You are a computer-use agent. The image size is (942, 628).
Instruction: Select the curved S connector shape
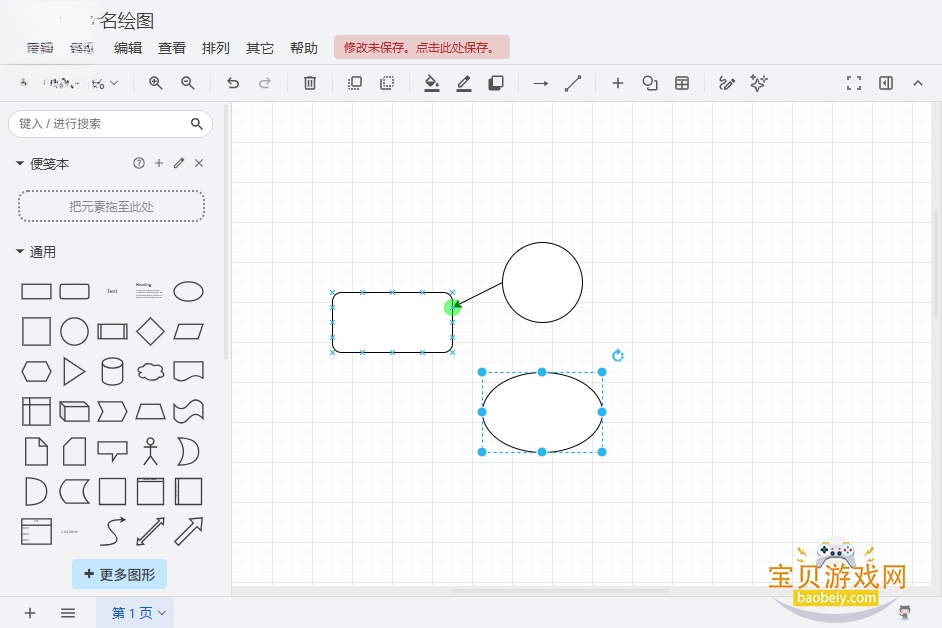(x=112, y=531)
